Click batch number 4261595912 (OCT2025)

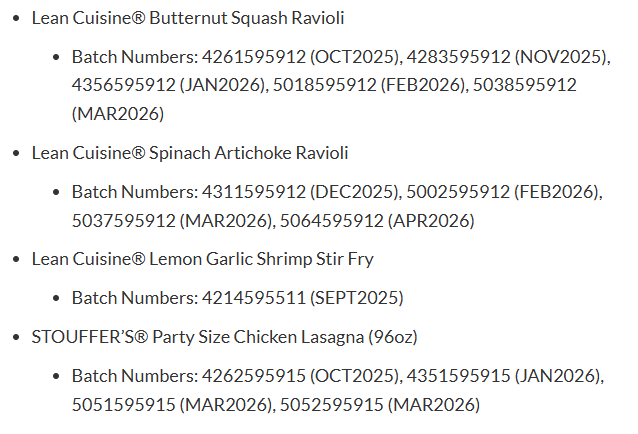coord(300,57)
